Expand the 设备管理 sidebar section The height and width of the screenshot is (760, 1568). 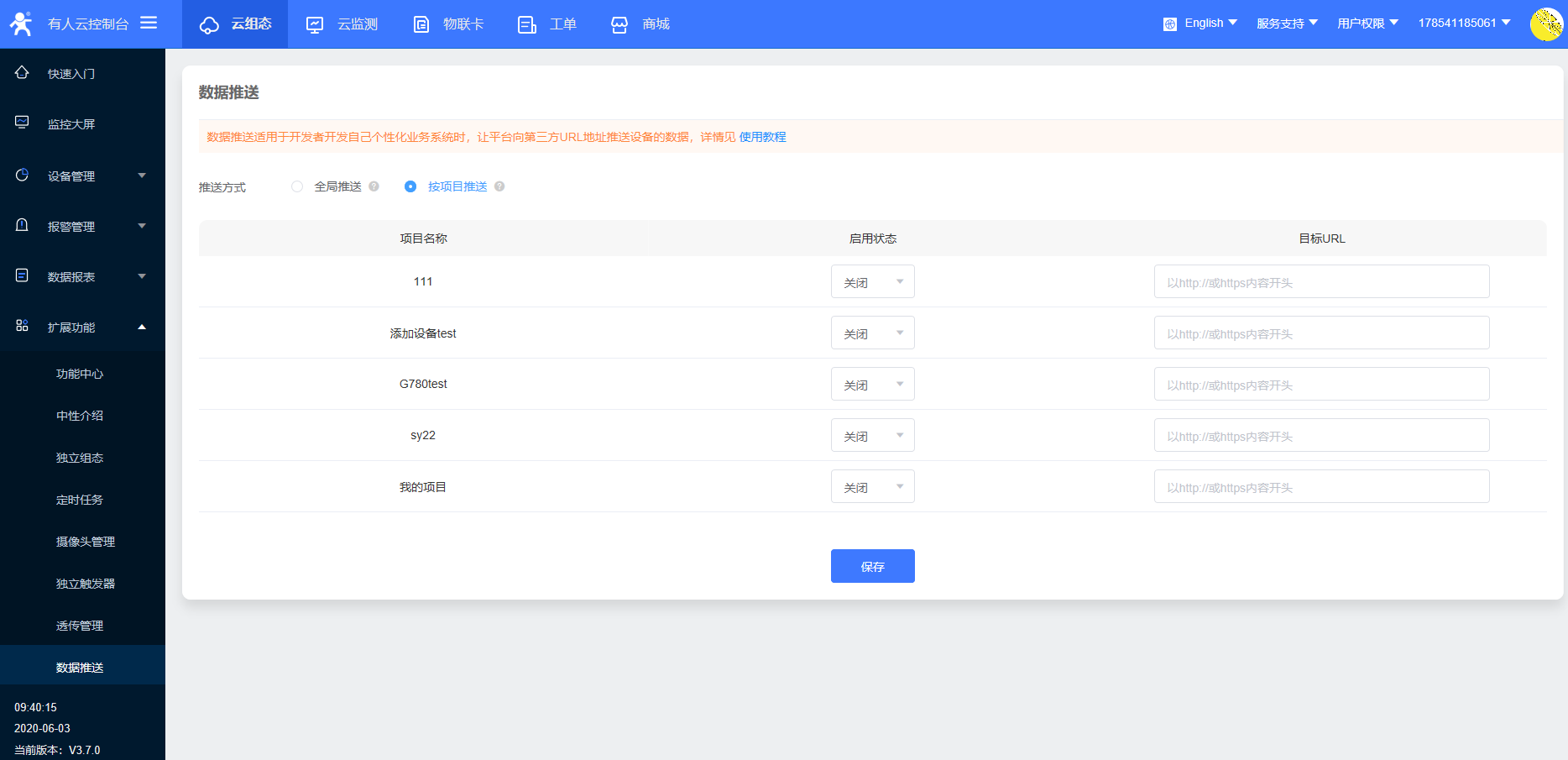(82, 176)
